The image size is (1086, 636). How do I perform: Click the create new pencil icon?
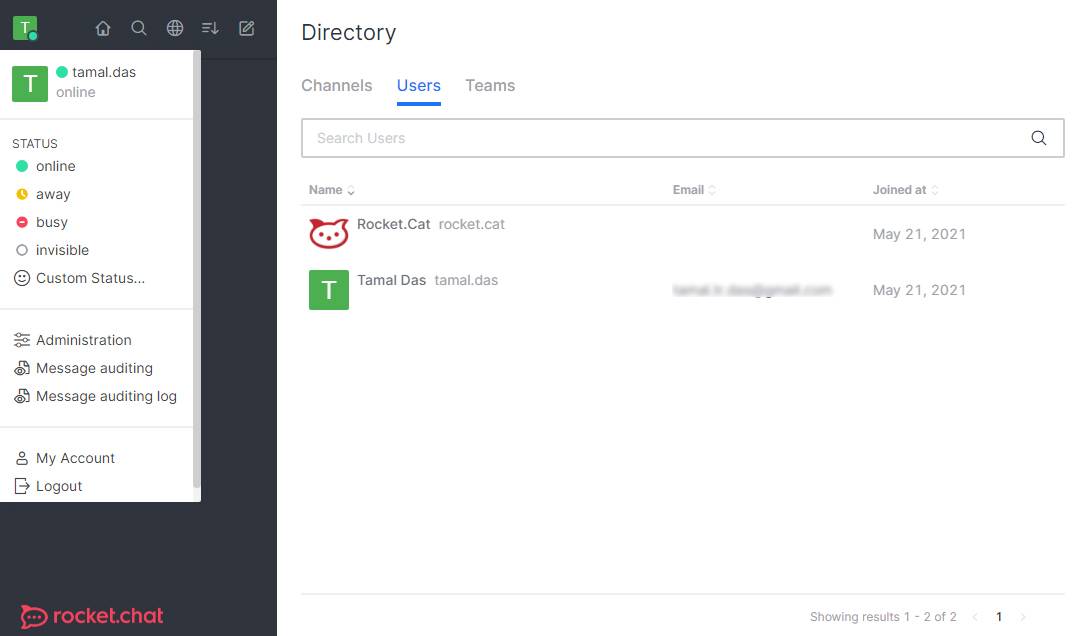(247, 28)
